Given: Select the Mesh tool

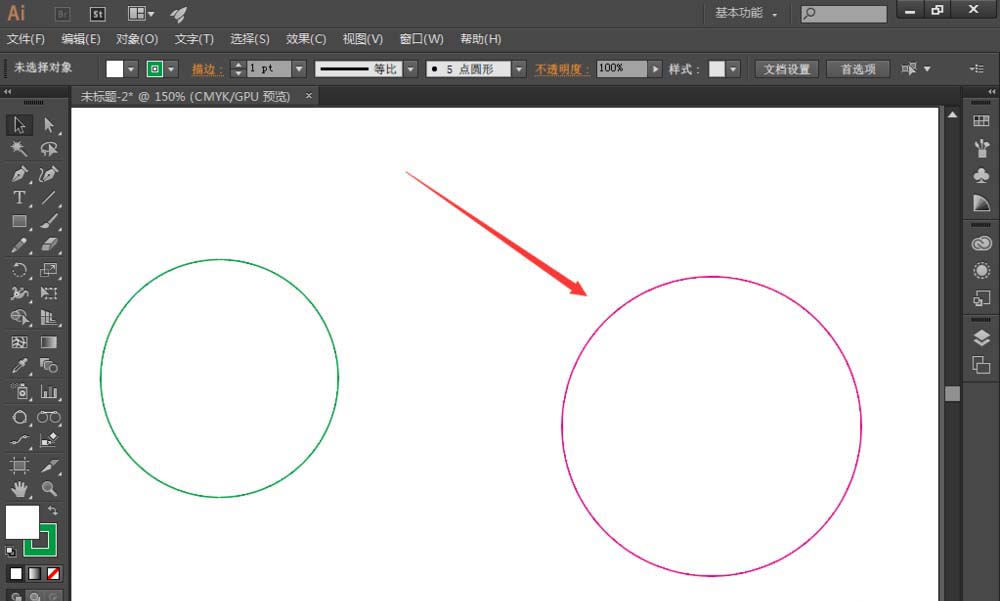Looking at the screenshot, I should point(19,342).
